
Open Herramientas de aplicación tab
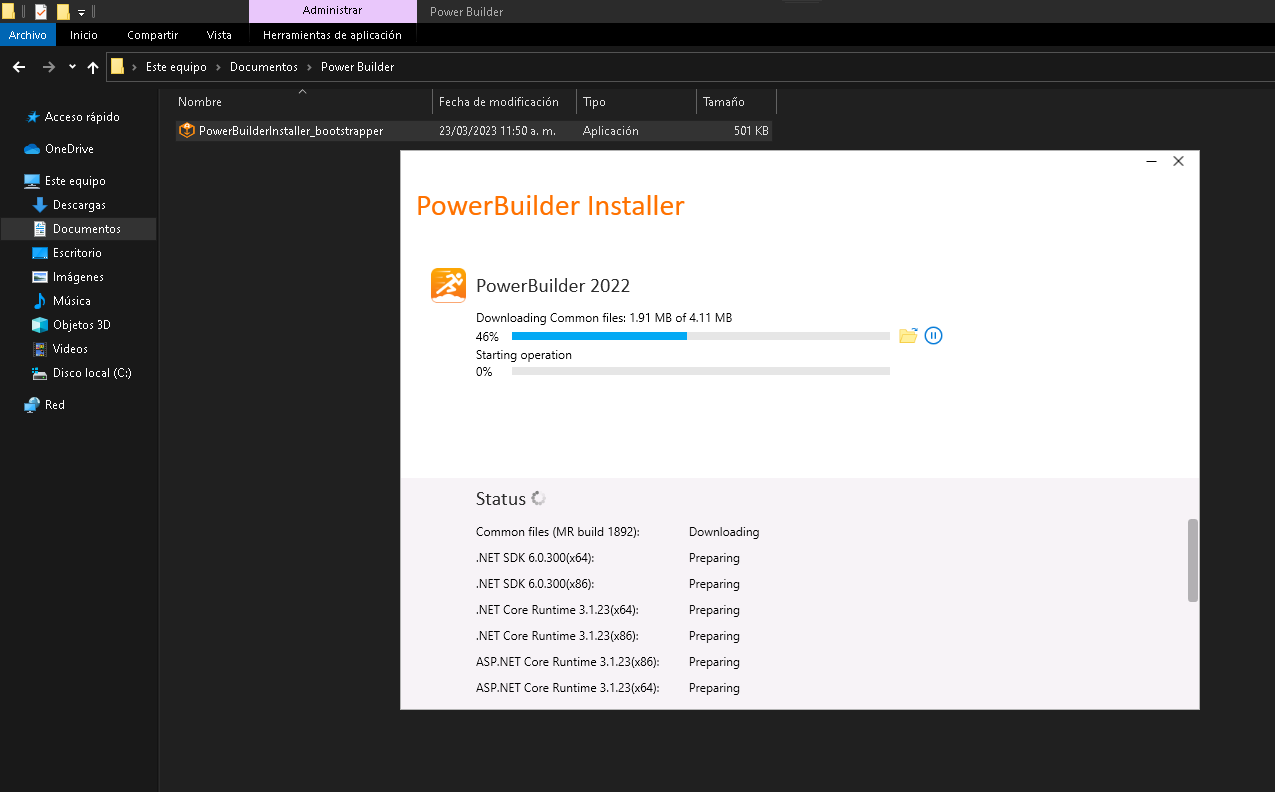point(332,35)
